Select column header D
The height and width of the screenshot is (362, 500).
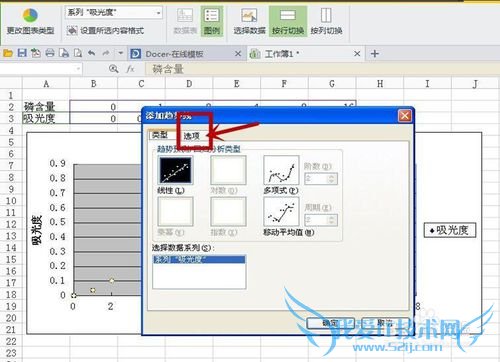189,84
